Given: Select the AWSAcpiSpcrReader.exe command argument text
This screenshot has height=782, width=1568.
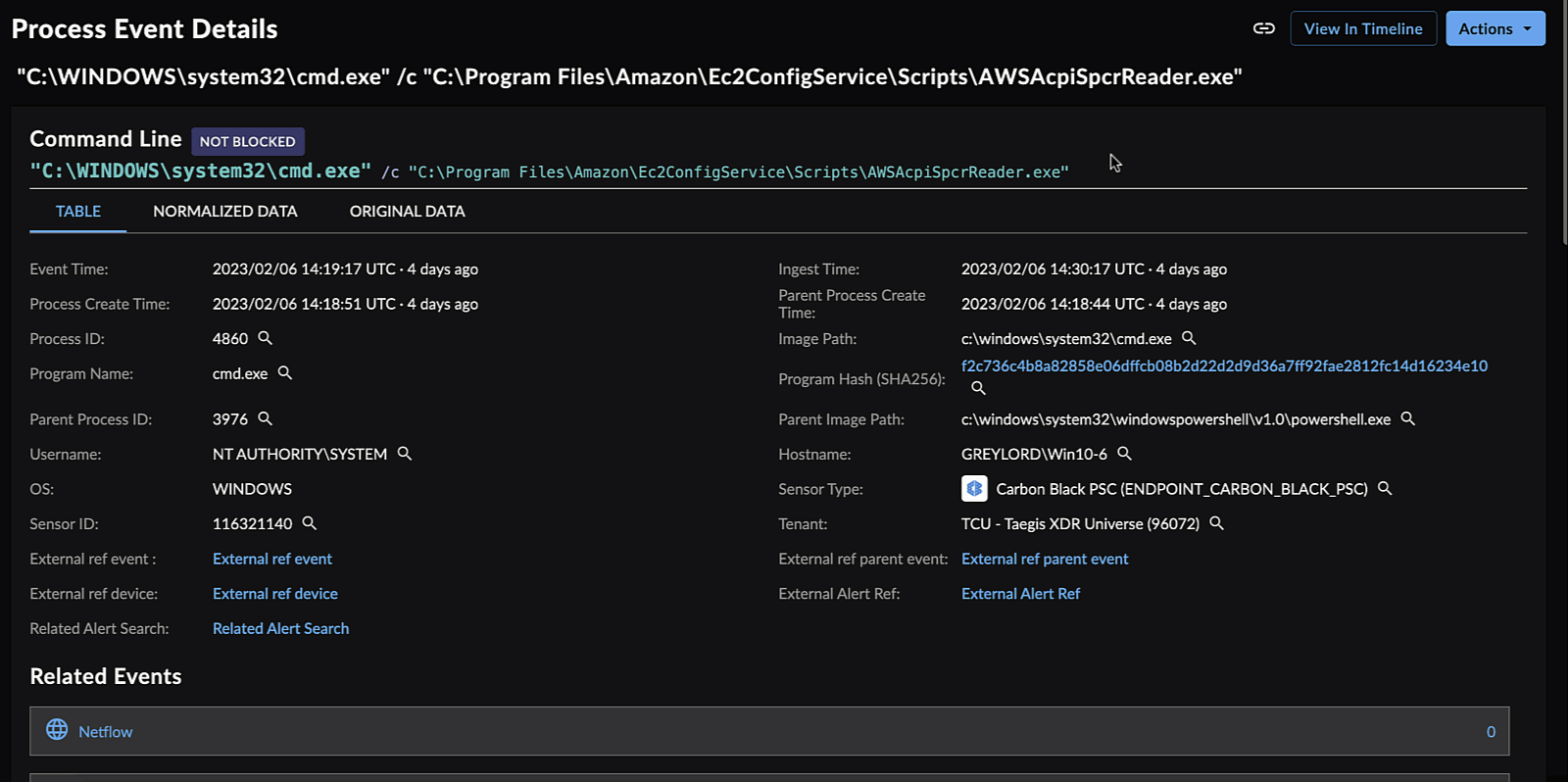Looking at the screenshot, I should pyautogui.click(x=739, y=172).
